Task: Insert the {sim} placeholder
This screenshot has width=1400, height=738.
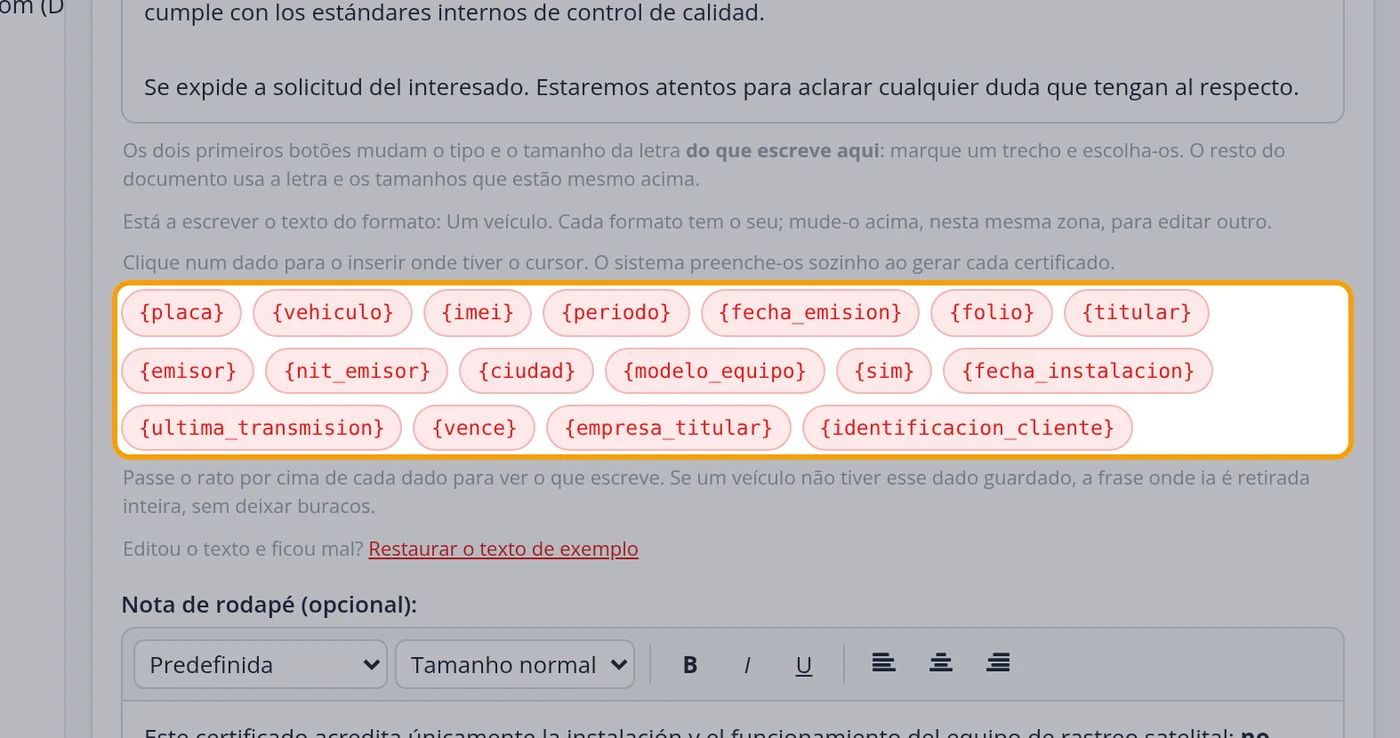Action: coord(884,371)
